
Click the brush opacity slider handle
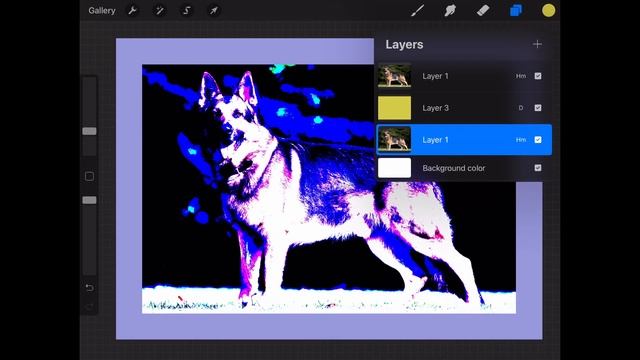[x=89, y=200]
